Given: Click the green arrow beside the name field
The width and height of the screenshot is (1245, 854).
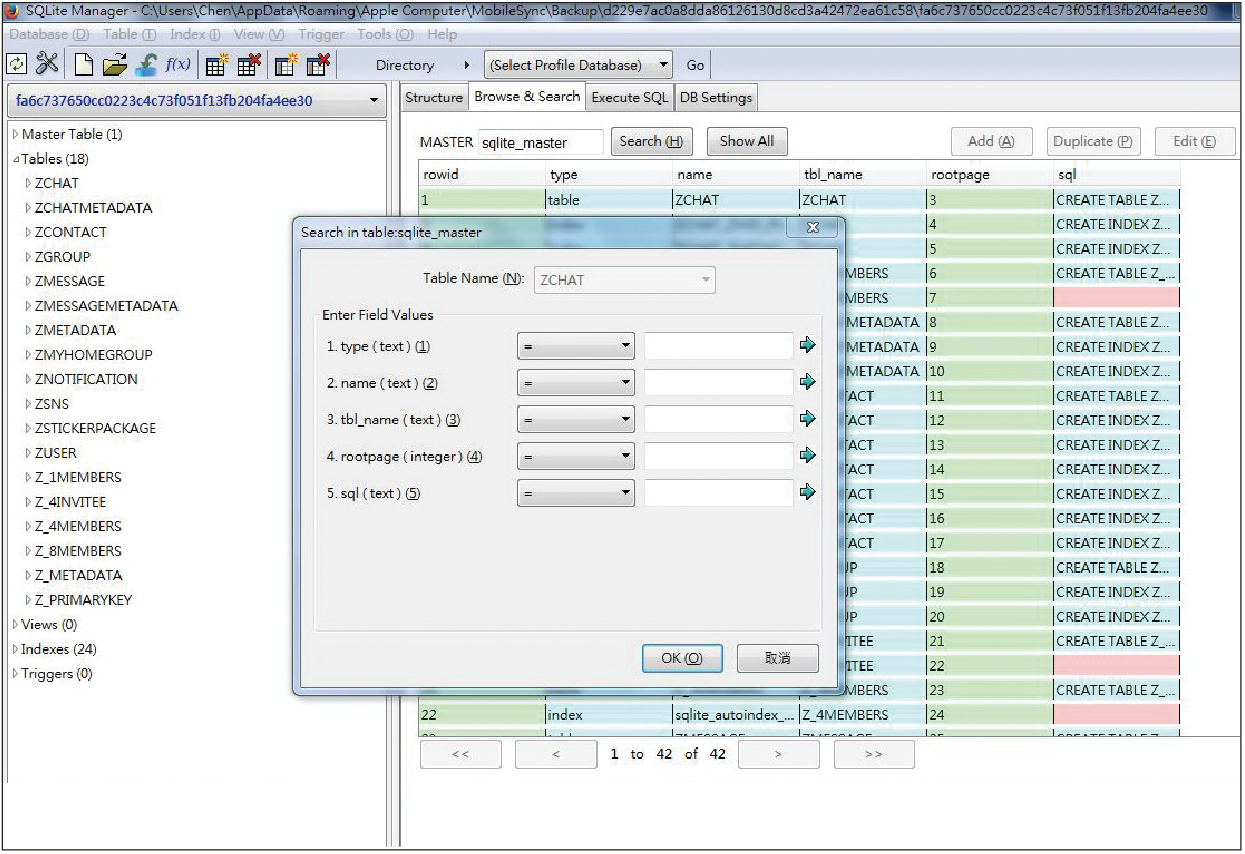Looking at the screenshot, I should (x=808, y=382).
